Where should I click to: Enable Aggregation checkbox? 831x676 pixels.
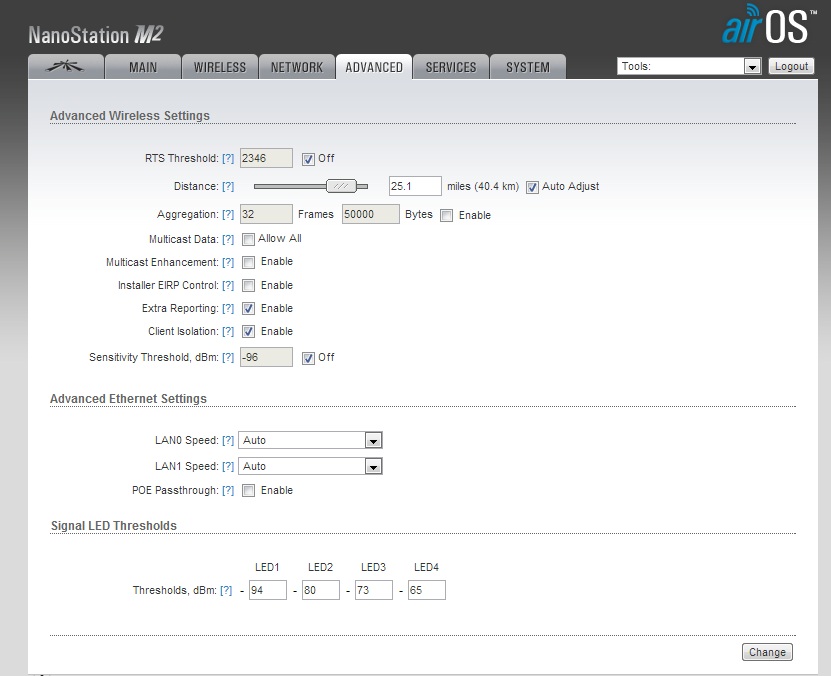447,215
